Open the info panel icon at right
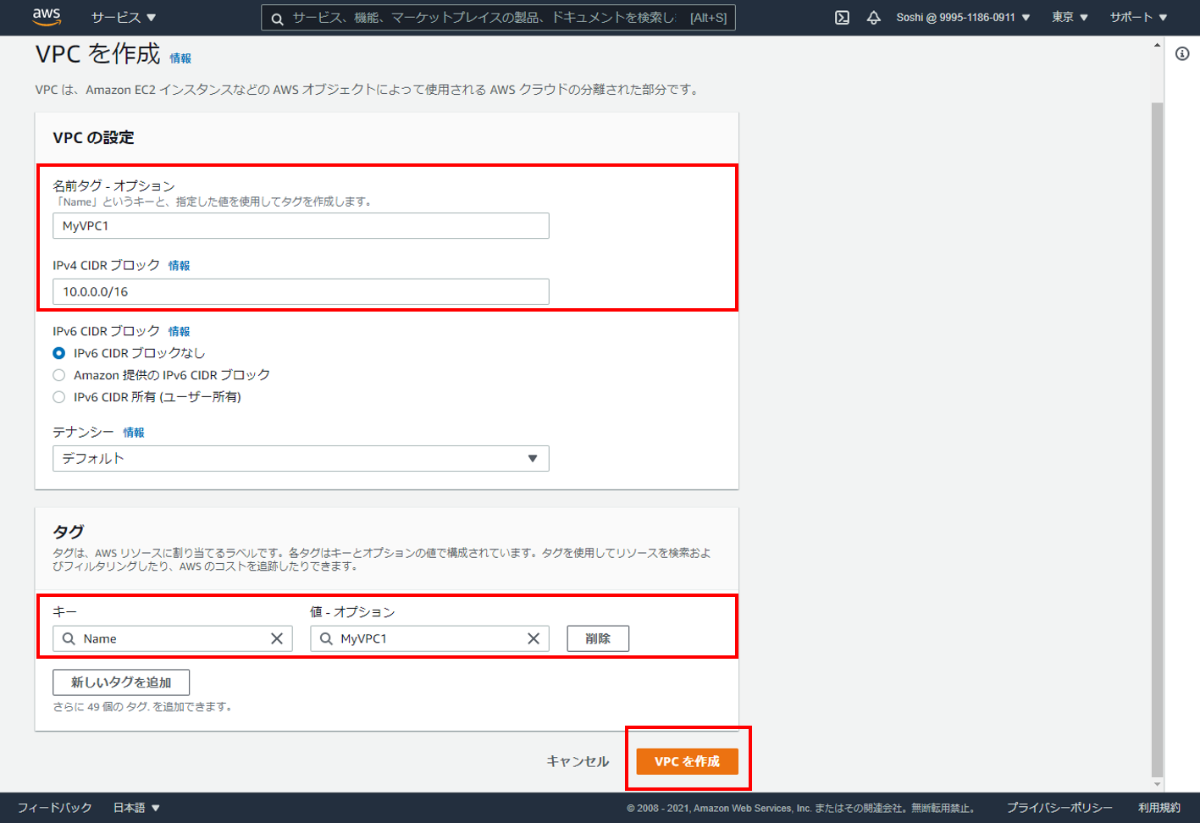The image size is (1200, 823). pyautogui.click(x=1182, y=55)
